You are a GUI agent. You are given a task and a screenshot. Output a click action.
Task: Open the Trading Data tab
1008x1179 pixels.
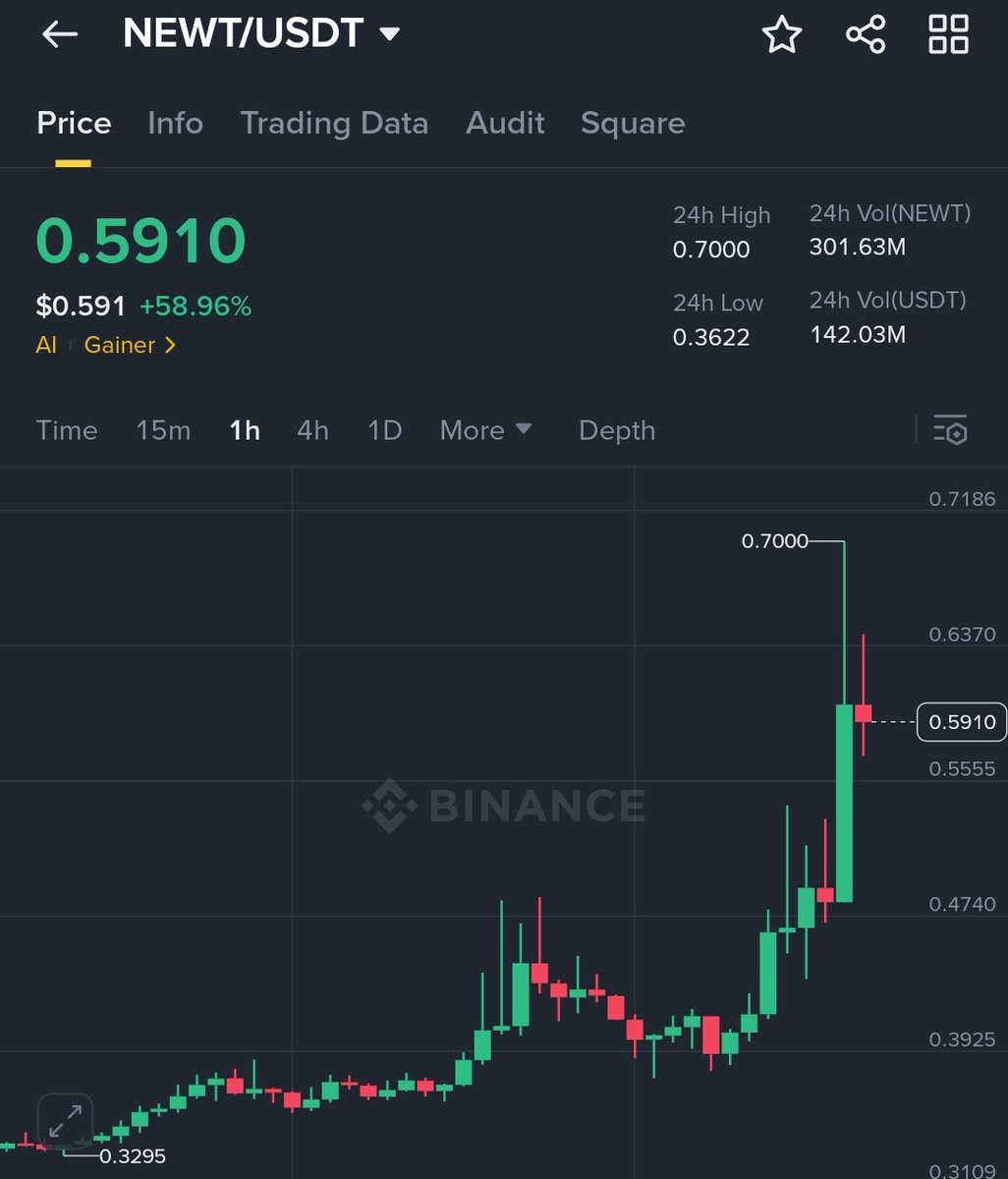[x=334, y=123]
